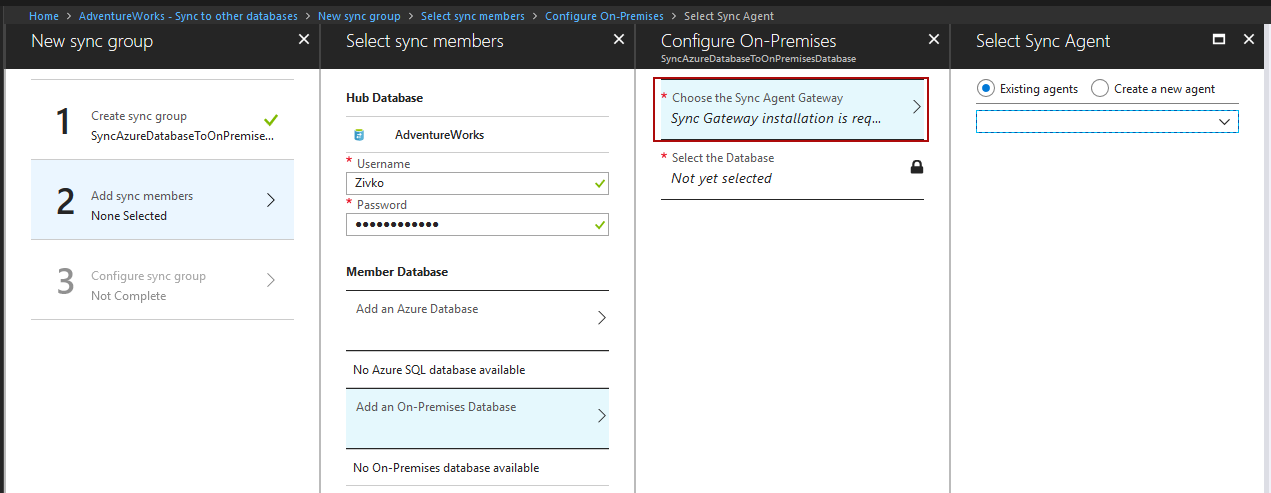Screen dimensions: 1271x493
Task: Select the Existing agents radio button
Action: point(986,88)
